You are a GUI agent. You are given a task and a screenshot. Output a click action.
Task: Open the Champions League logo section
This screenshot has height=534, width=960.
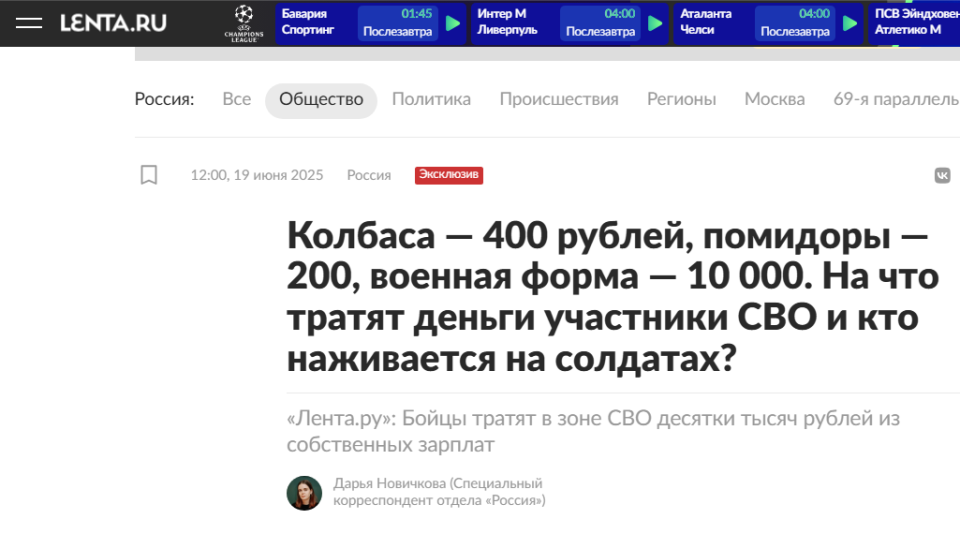tap(244, 23)
